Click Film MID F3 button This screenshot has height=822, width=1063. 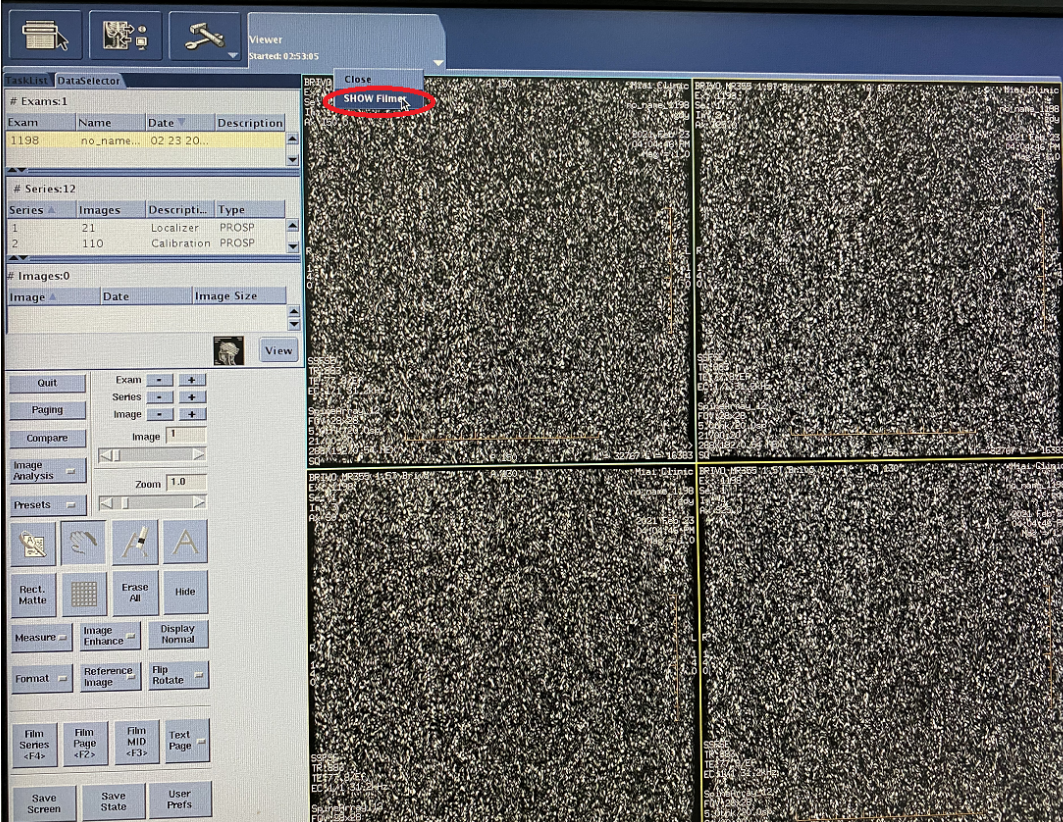click(x=136, y=741)
